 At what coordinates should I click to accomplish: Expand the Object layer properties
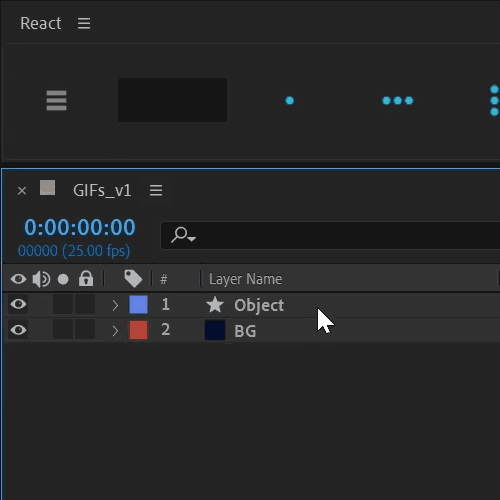coord(115,305)
